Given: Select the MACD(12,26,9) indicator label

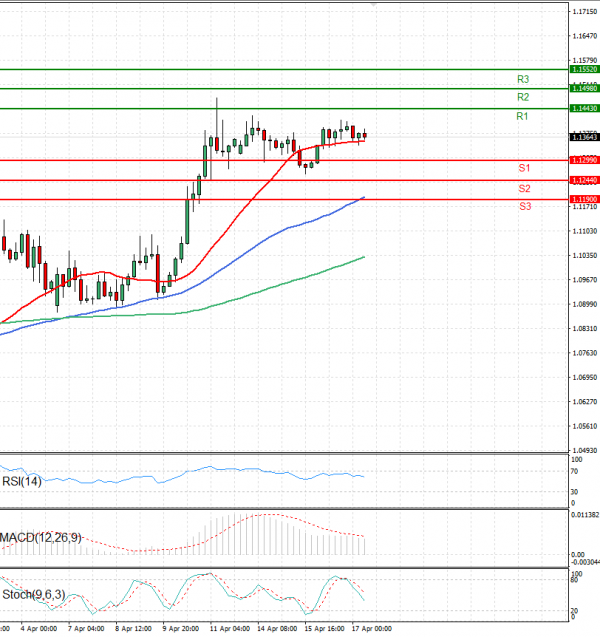Looking at the screenshot, I should click(40, 538).
